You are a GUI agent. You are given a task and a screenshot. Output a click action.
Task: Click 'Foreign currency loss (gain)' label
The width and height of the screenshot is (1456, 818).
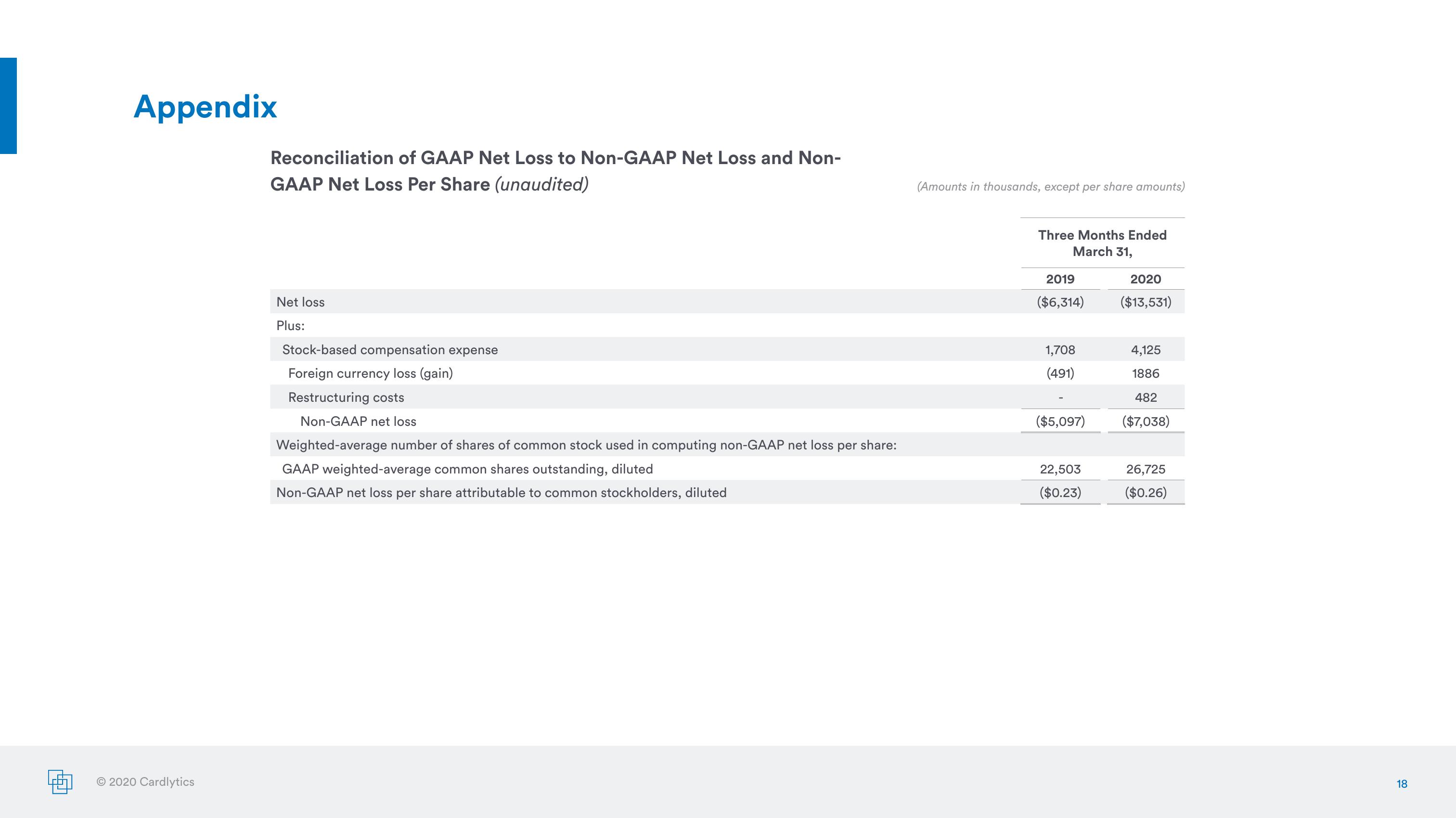[x=370, y=373]
